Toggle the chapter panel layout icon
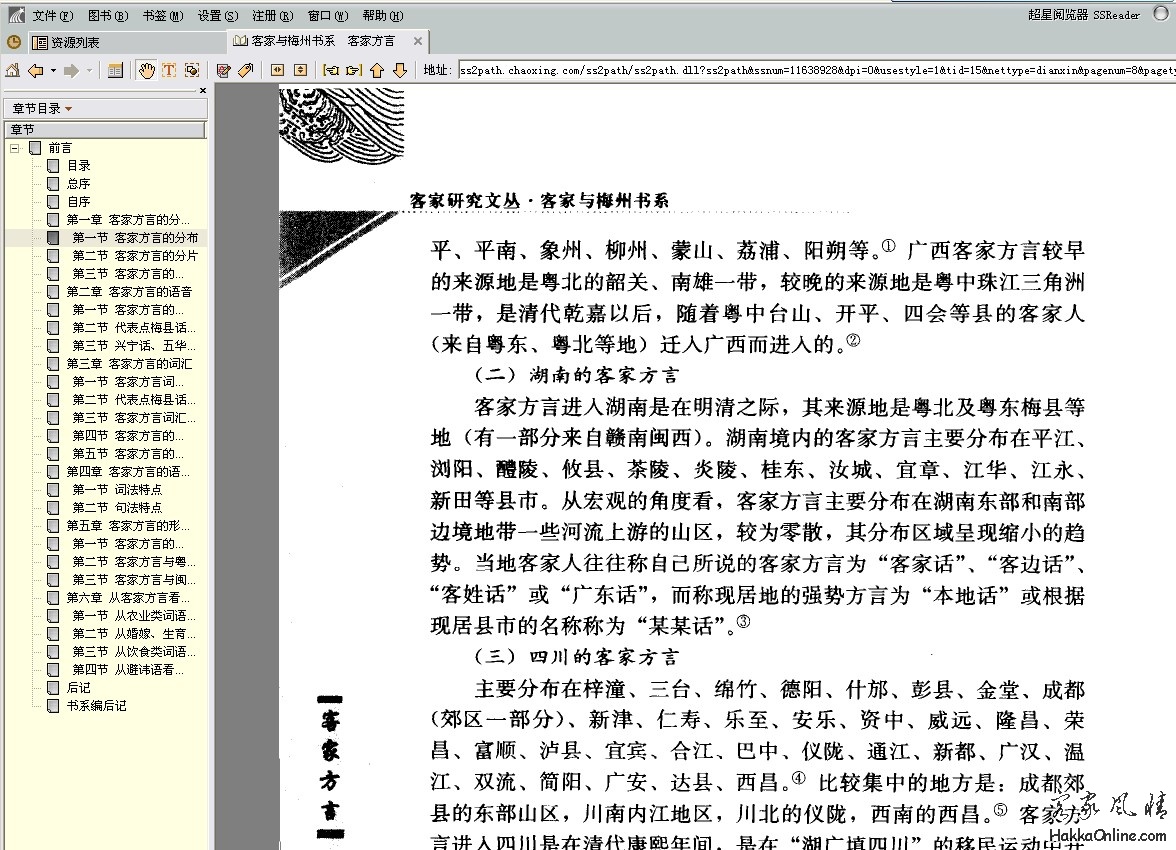Viewport: 1176px width, 850px height. pyautogui.click(x=115, y=70)
